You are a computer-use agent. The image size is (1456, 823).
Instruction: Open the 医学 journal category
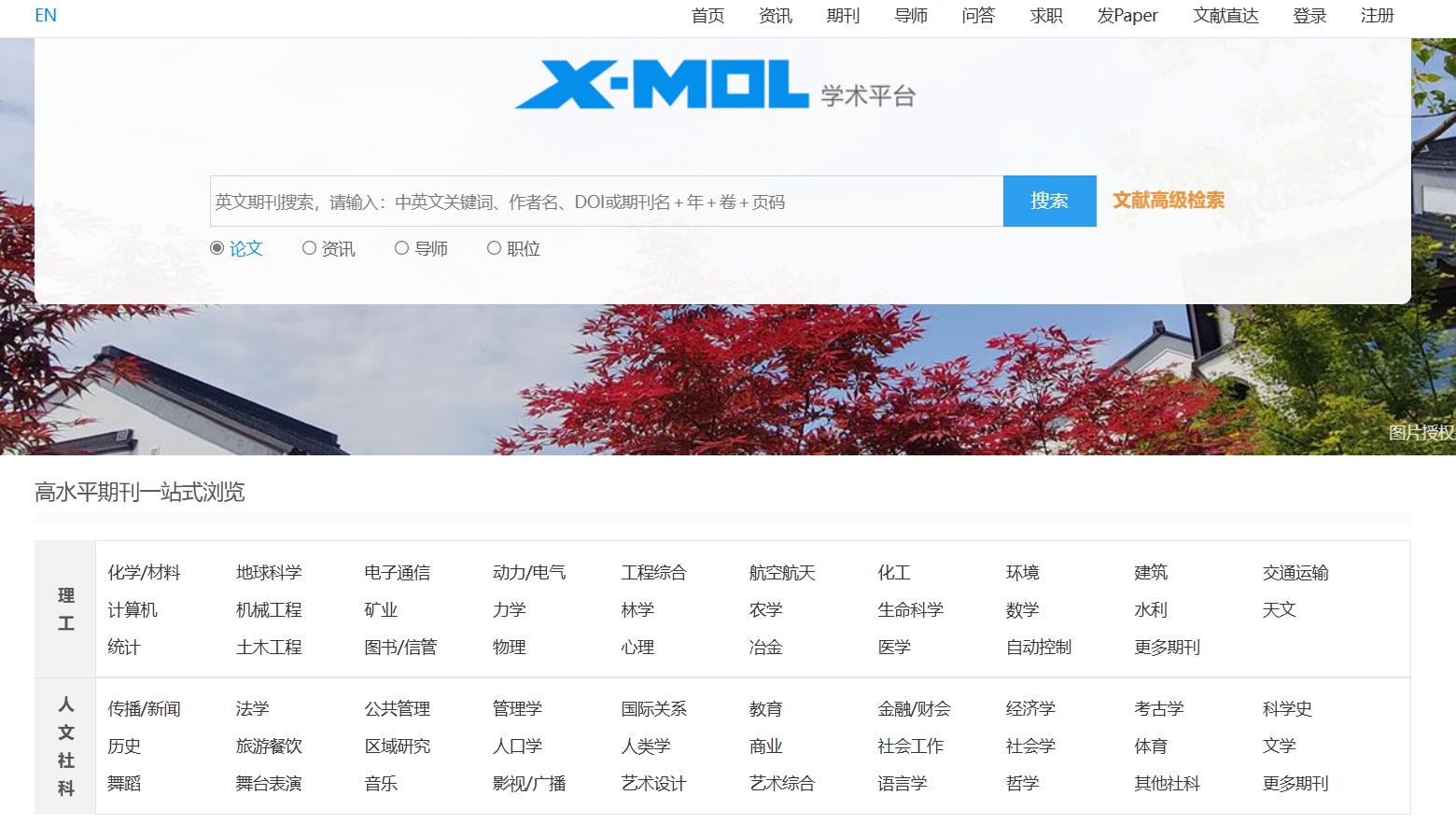click(894, 648)
